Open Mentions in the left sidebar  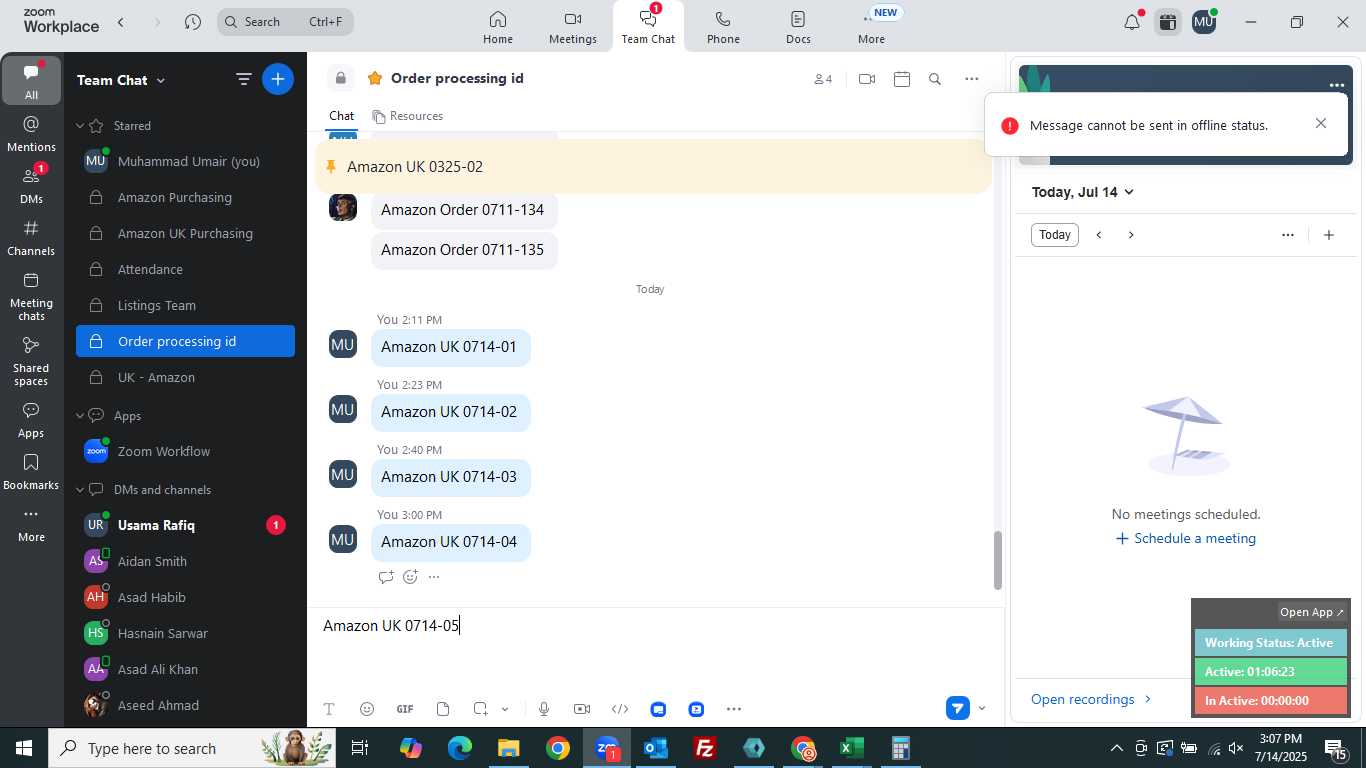pyautogui.click(x=31, y=133)
